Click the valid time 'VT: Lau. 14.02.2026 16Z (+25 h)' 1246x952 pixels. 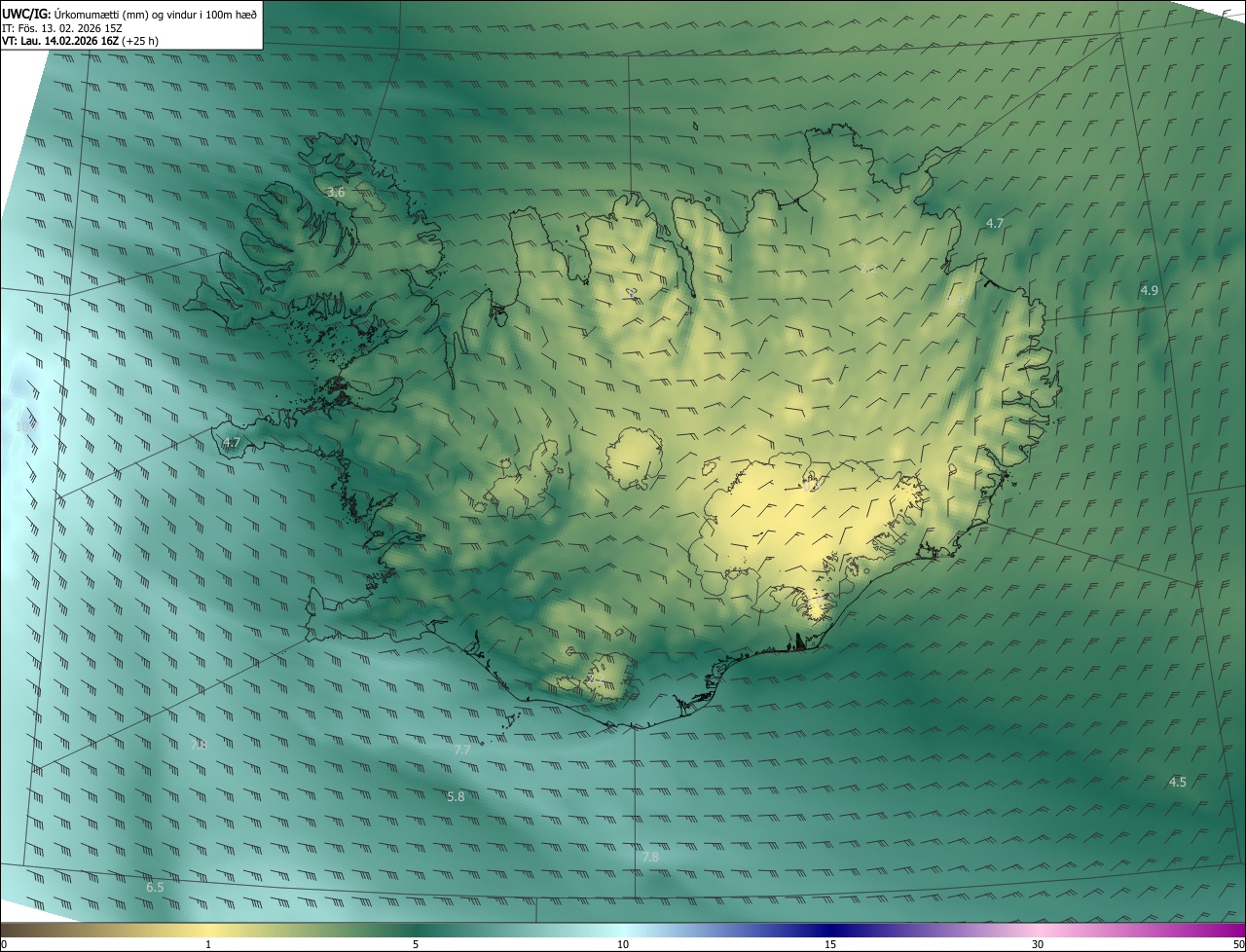pyautogui.click(x=81, y=41)
